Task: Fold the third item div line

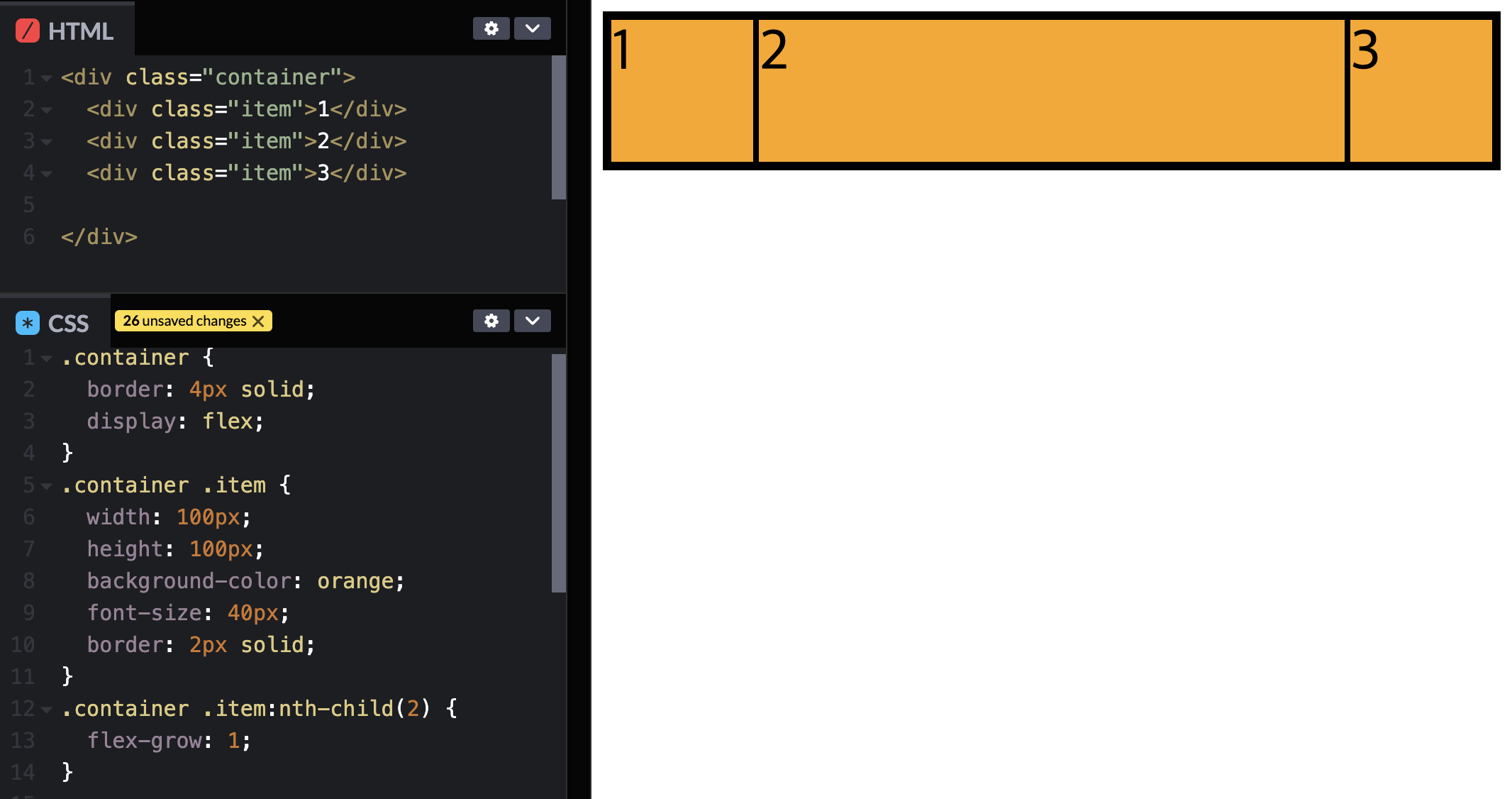Action: pyautogui.click(x=47, y=174)
